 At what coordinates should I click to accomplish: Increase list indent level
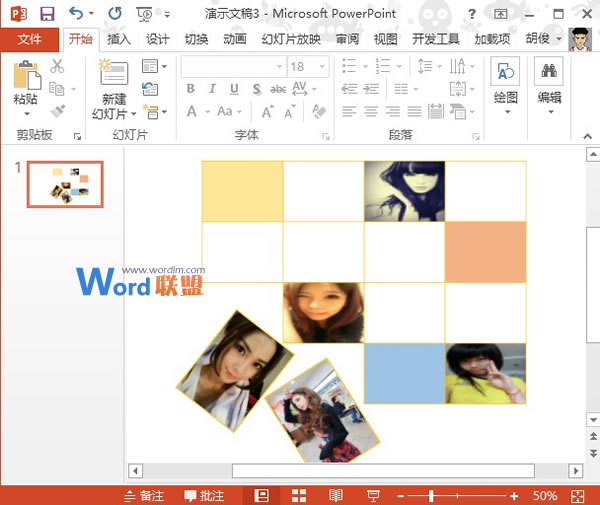pos(371,89)
